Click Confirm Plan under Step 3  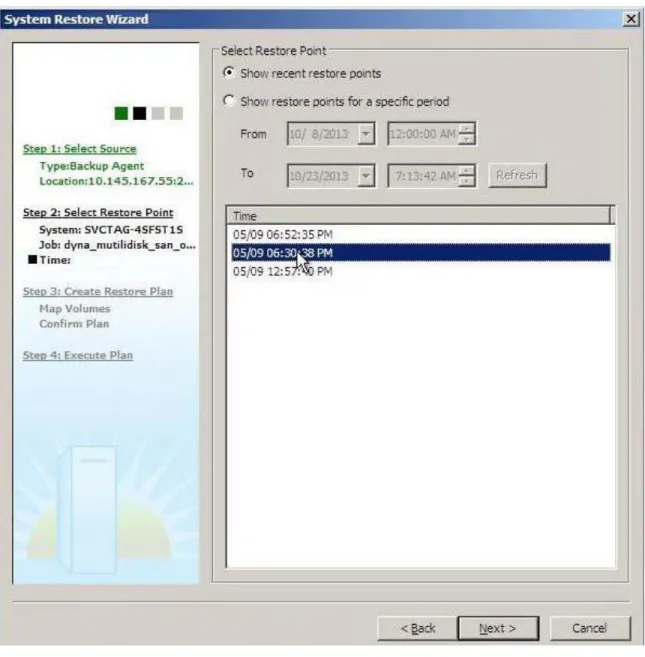tap(74, 323)
